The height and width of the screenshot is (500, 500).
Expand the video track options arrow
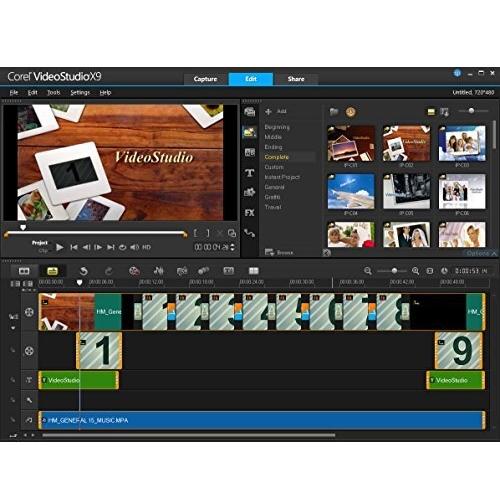(x=13, y=328)
